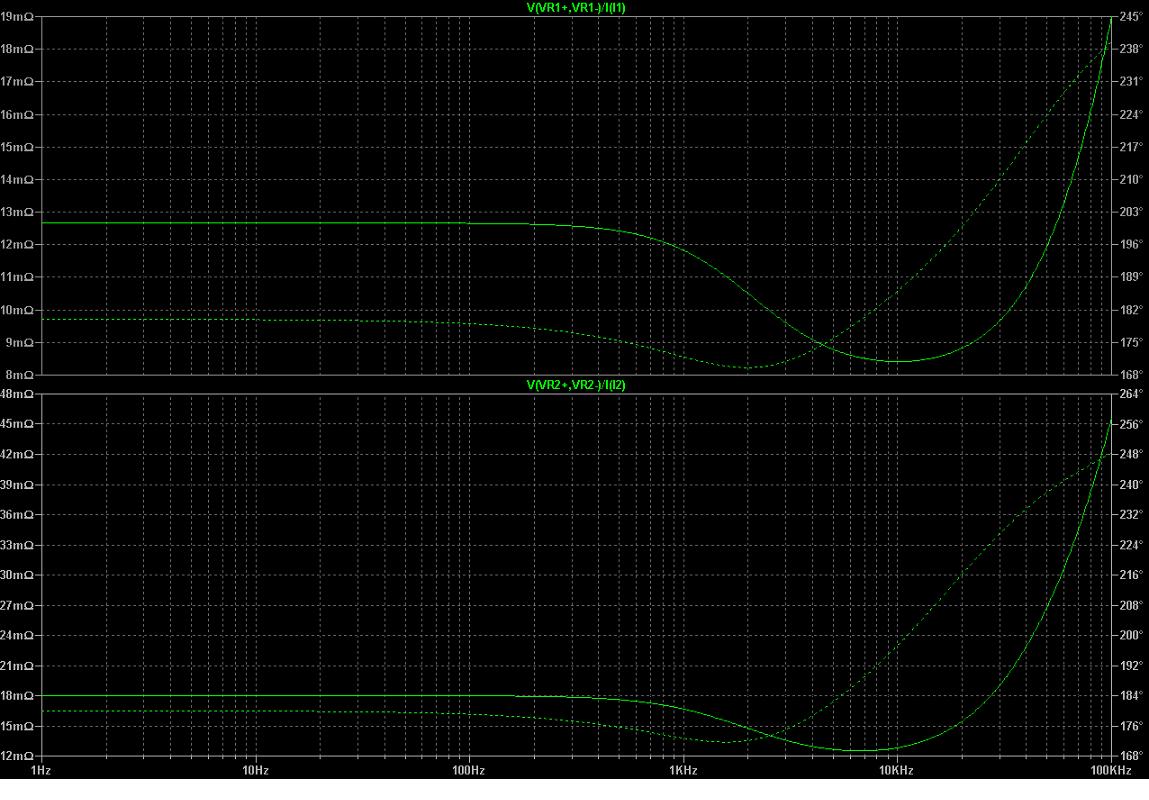1149x800 pixels.
Task: Choose the 240° phase axis label
Action: pos(1131,485)
